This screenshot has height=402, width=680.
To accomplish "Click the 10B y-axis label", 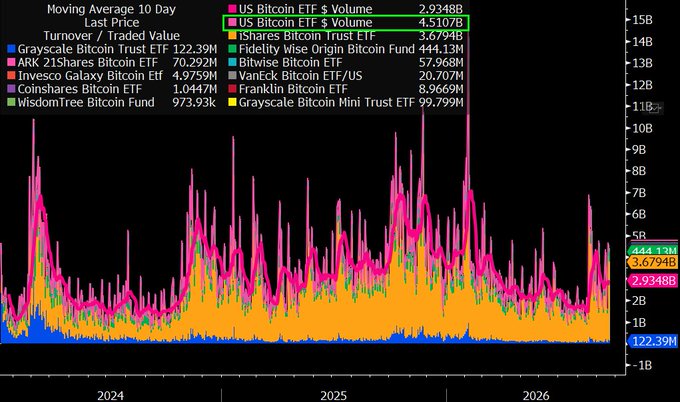I will pyautogui.click(x=642, y=128).
